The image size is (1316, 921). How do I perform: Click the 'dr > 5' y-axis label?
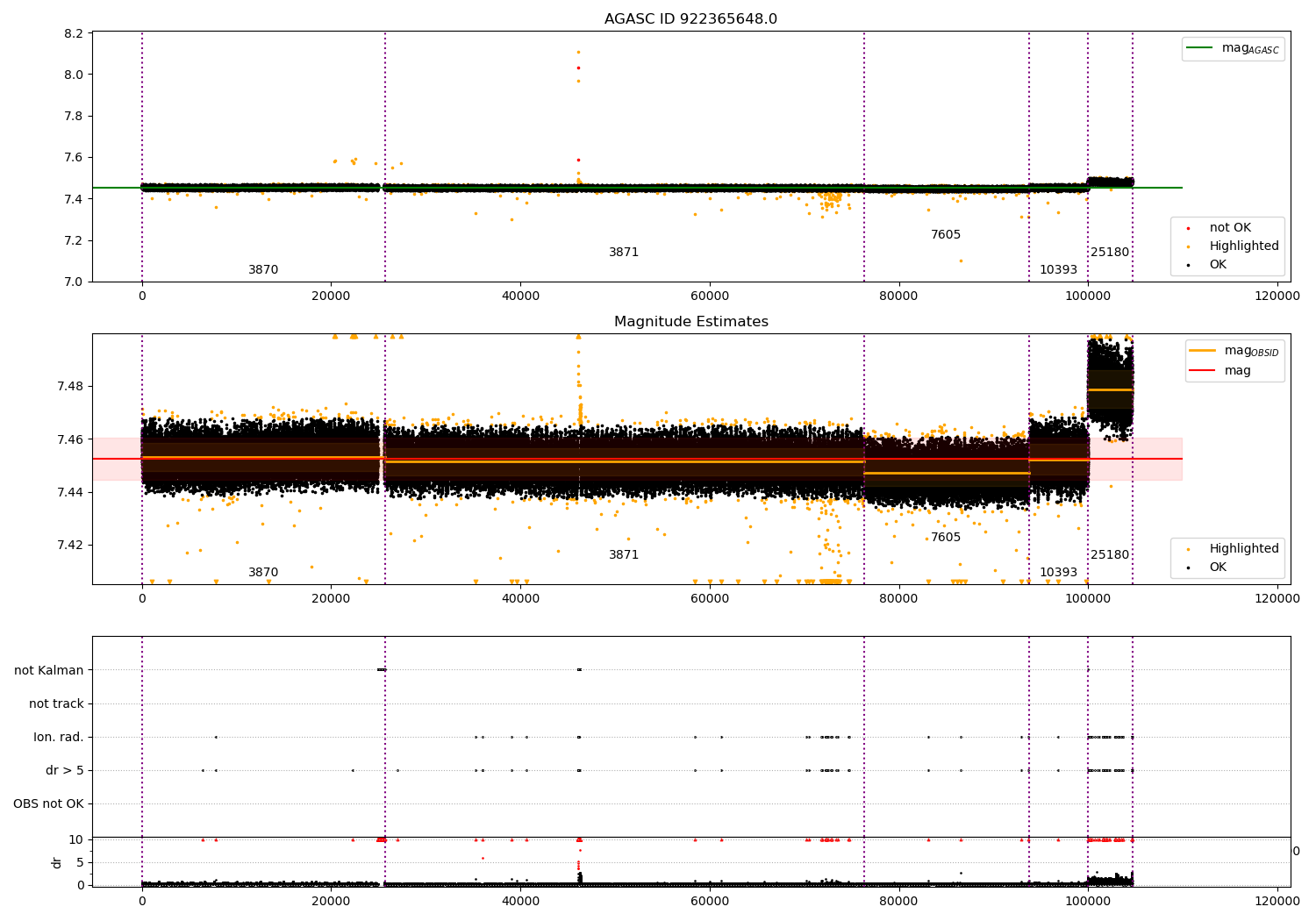pos(65,770)
